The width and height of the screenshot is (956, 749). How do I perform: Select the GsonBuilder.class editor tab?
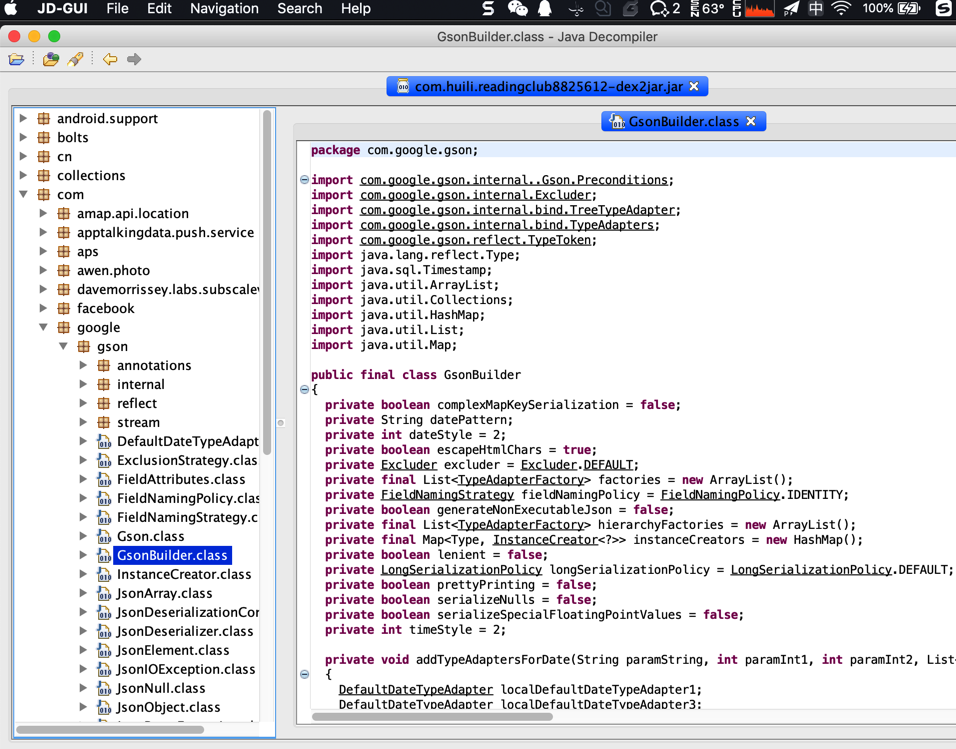click(x=683, y=121)
